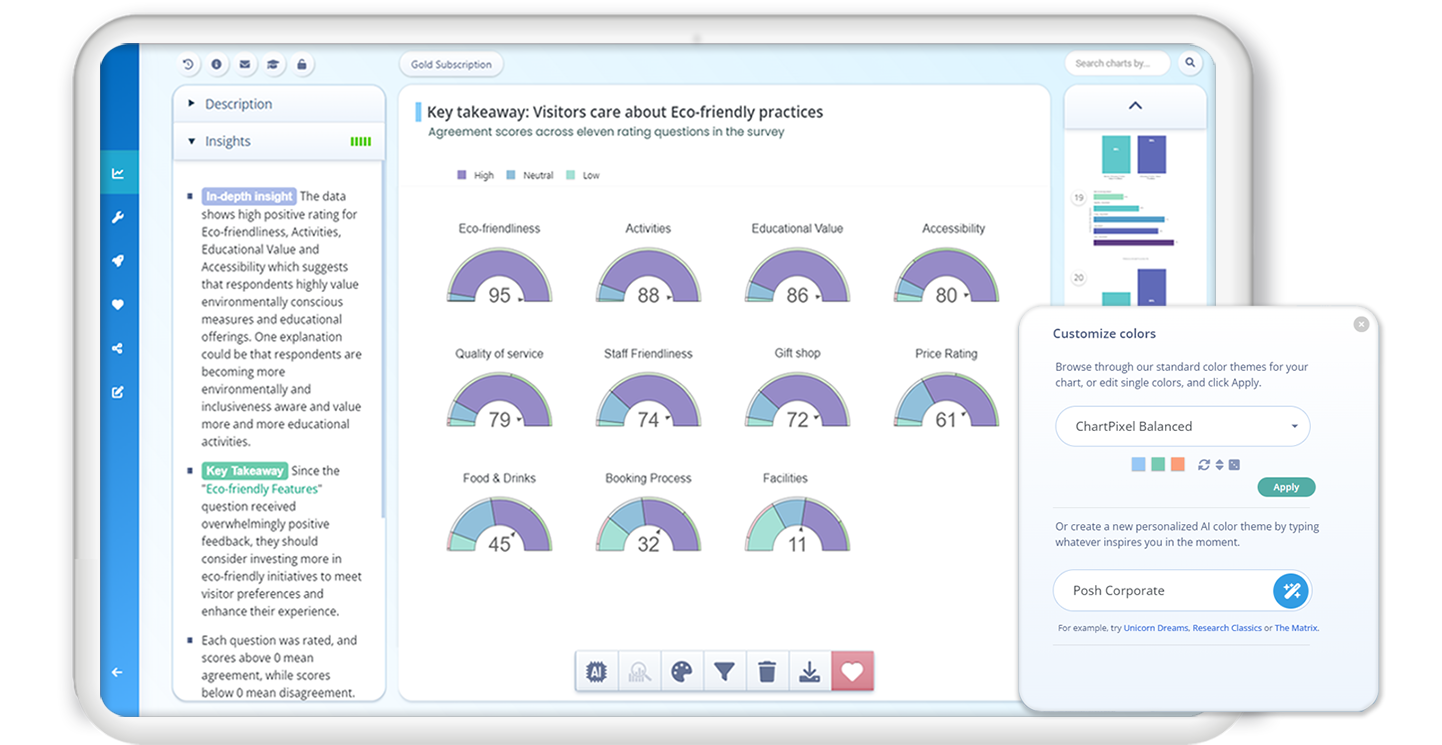1442x745 pixels.
Task: Select the wrench tool in the left sidebar
Action: (x=119, y=216)
